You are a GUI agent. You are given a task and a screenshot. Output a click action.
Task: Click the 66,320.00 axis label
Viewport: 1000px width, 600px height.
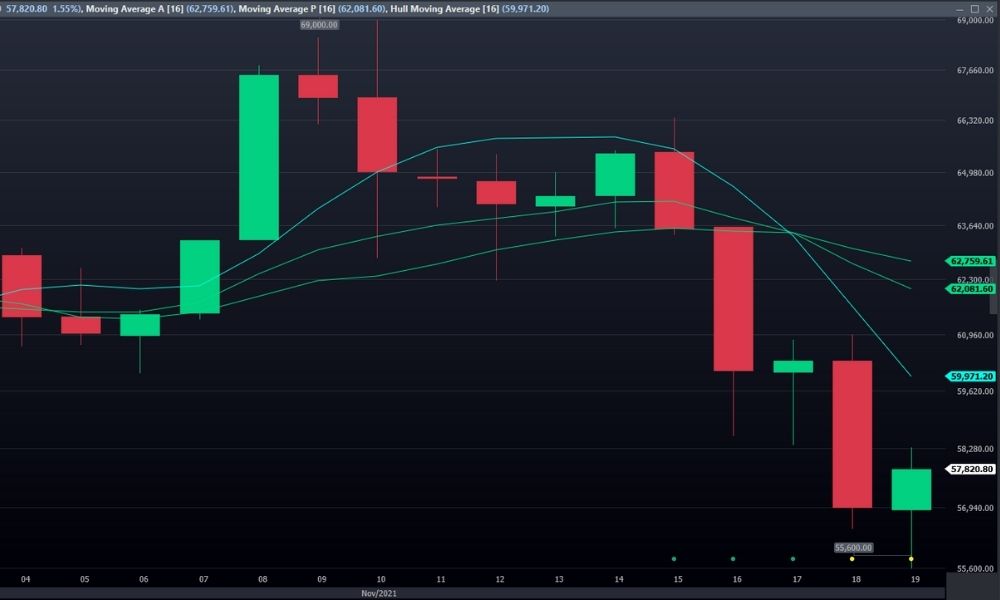(975, 120)
